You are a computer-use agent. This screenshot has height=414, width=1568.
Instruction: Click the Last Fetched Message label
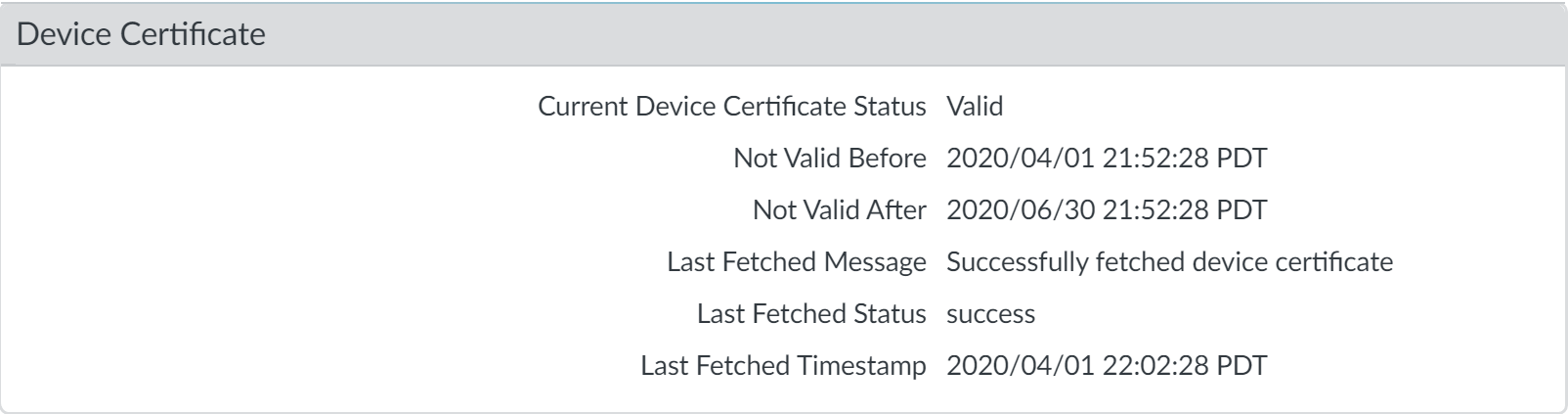(x=796, y=261)
